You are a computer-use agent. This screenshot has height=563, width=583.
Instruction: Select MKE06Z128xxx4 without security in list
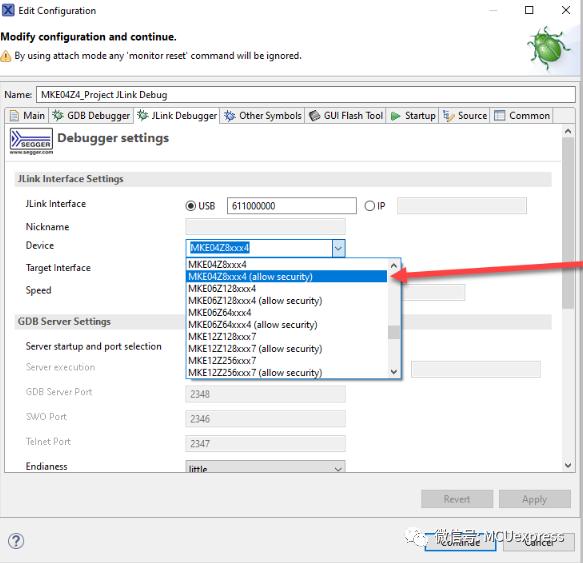click(286, 289)
